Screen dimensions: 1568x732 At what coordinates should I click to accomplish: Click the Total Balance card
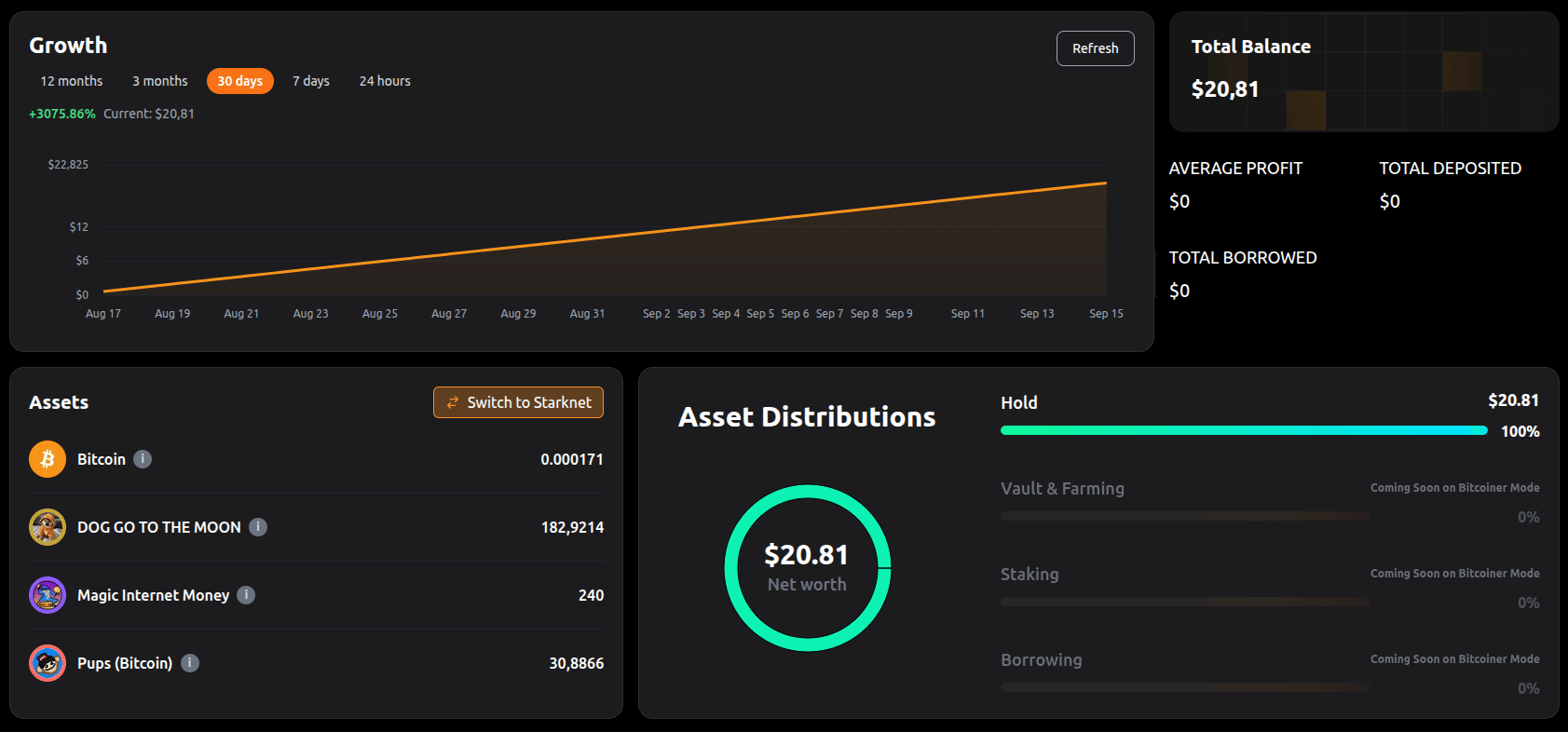coord(1364,72)
